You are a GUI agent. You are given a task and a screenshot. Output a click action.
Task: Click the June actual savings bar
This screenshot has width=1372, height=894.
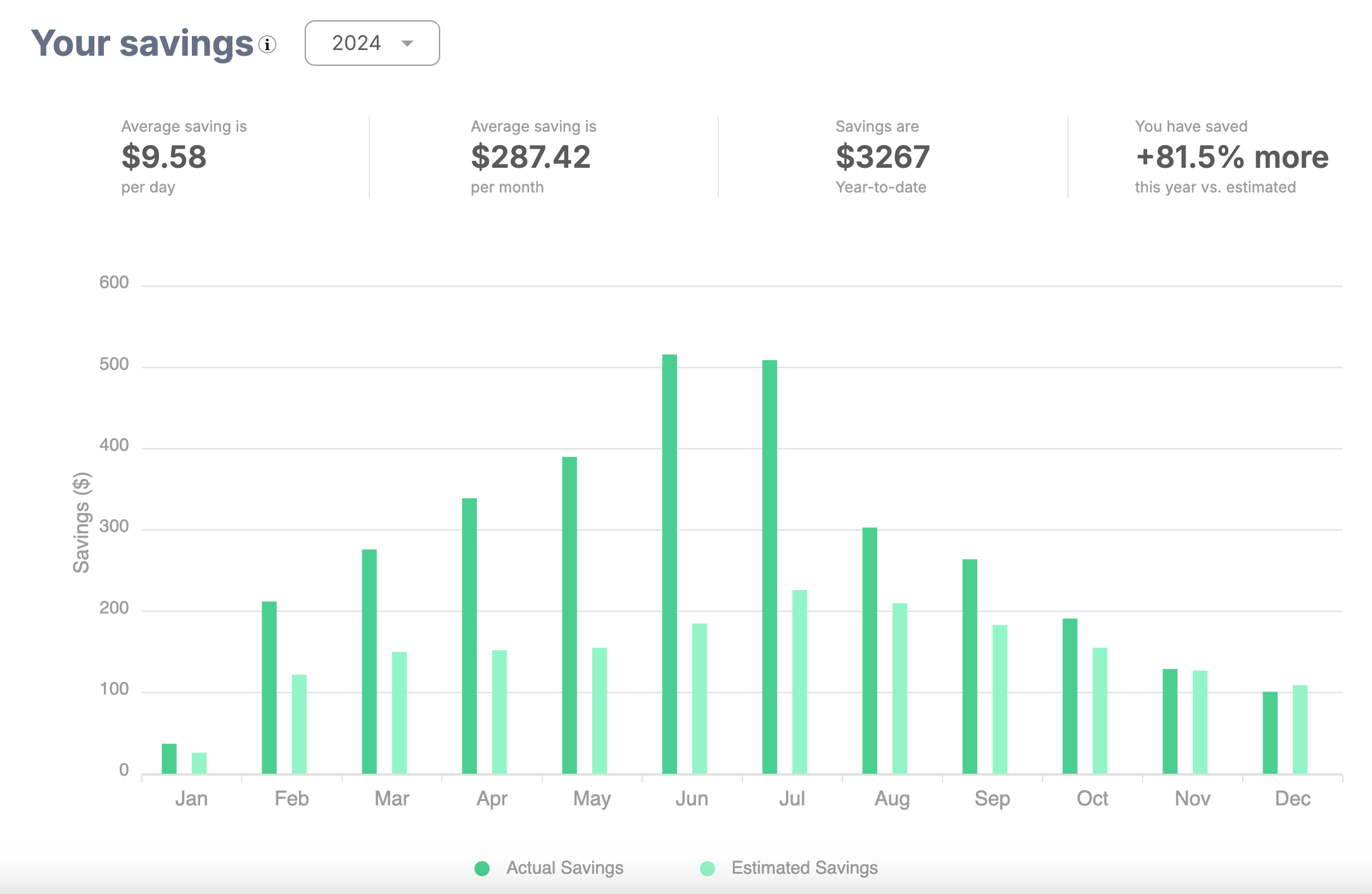pos(670,563)
